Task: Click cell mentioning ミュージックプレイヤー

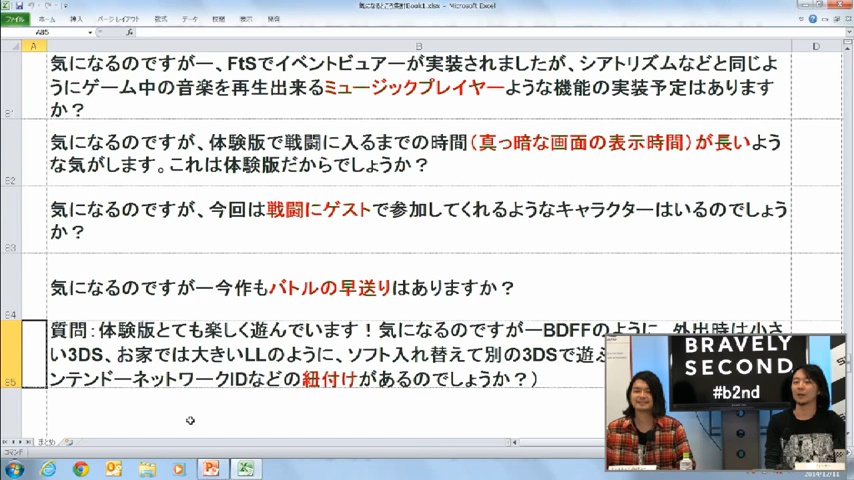Action: 419,86
